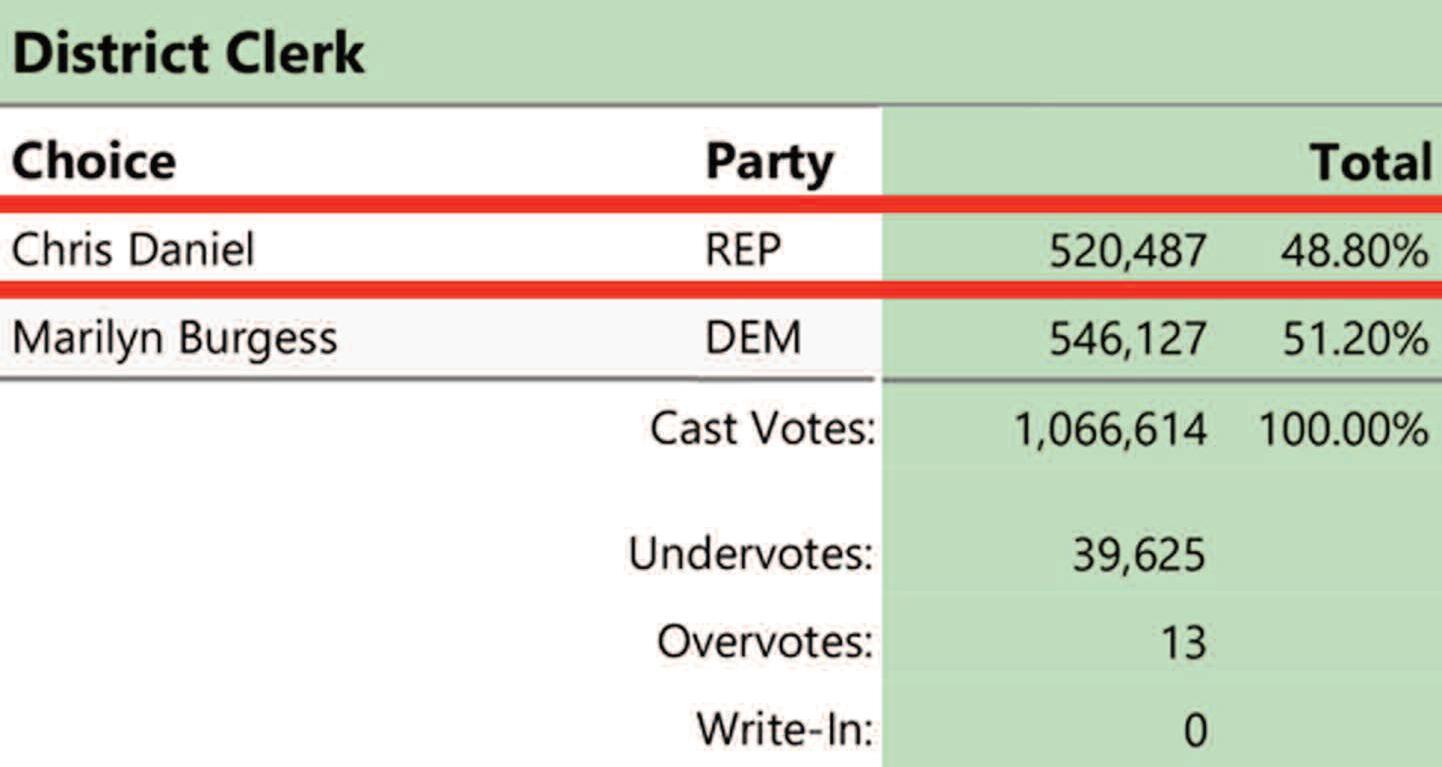Click the REP party cell
The image size is (1442, 767).
point(742,250)
